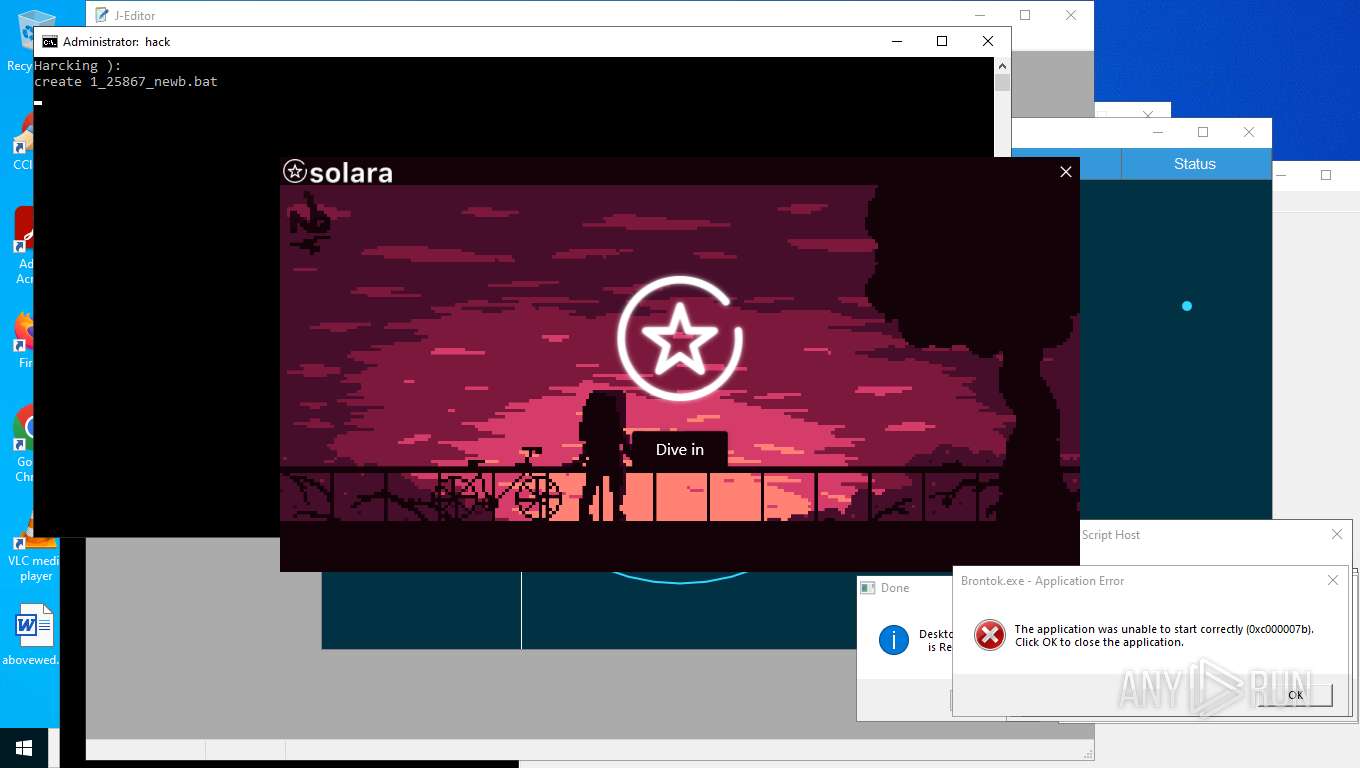Click the large star emblem in Solara
The image size is (1360, 768).
(680, 338)
